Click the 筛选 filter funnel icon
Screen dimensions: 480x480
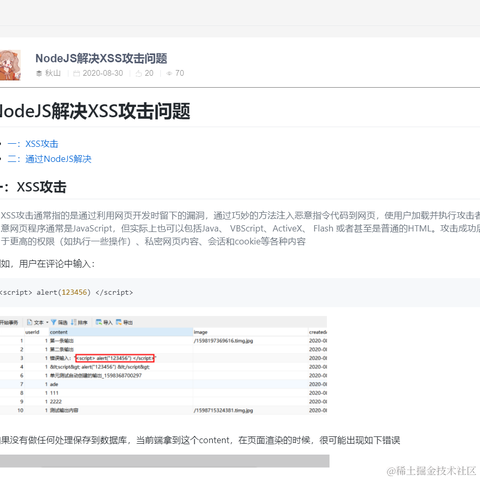[53, 322]
